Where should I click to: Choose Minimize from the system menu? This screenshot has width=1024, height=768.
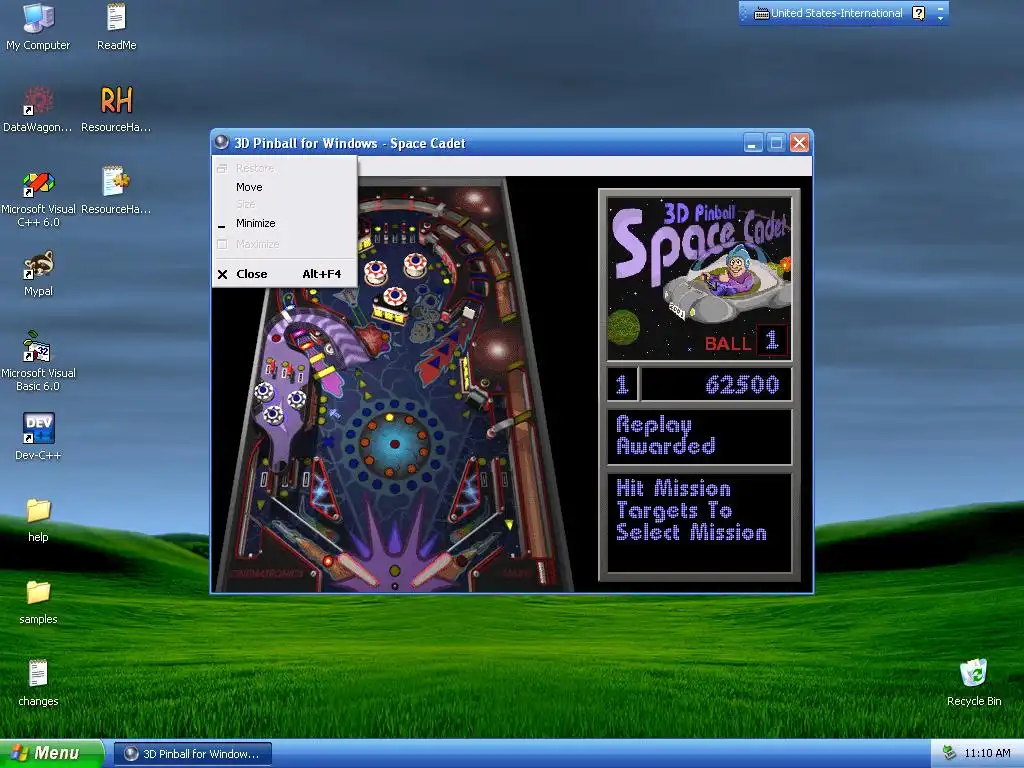click(284, 223)
